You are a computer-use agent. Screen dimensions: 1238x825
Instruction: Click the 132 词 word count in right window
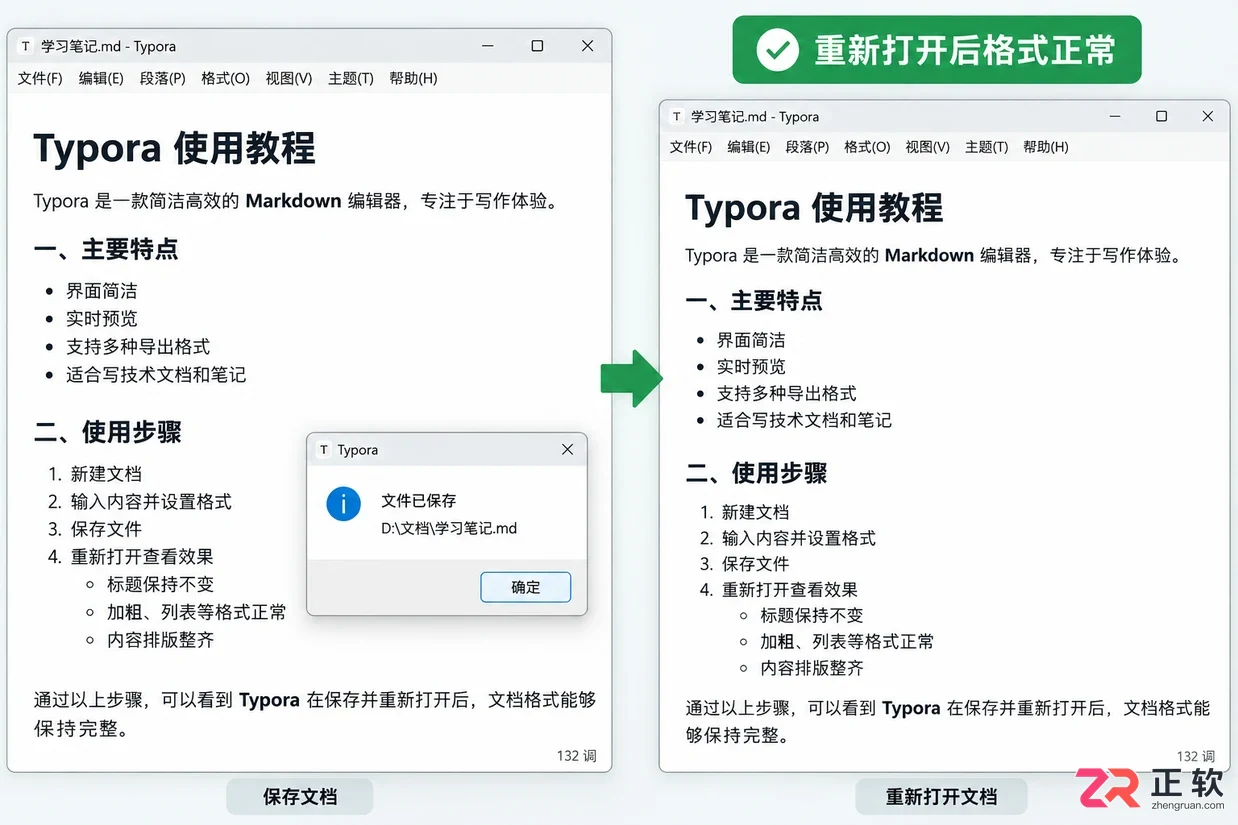pos(1196,756)
